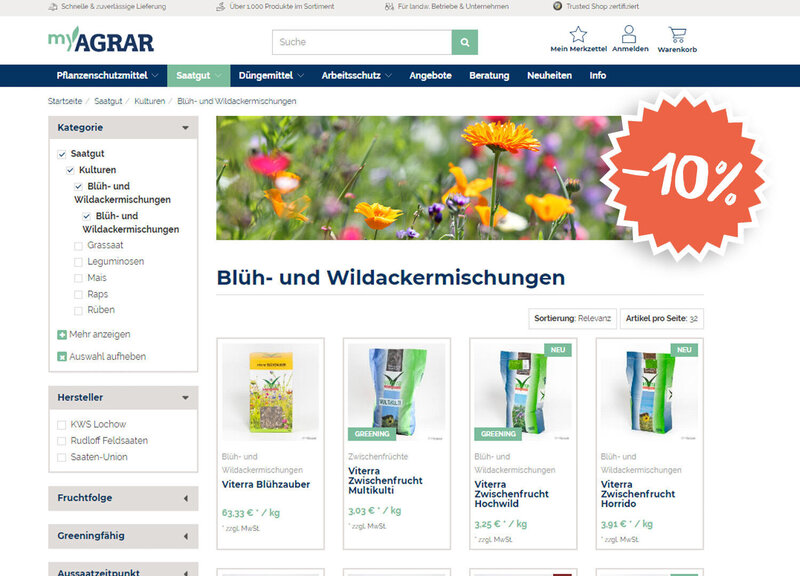Image resolution: width=800 pixels, height=576 pixels.
Task: Open the Viterra Zwischenfrucht Hochwild title
Action: [511, 494]
